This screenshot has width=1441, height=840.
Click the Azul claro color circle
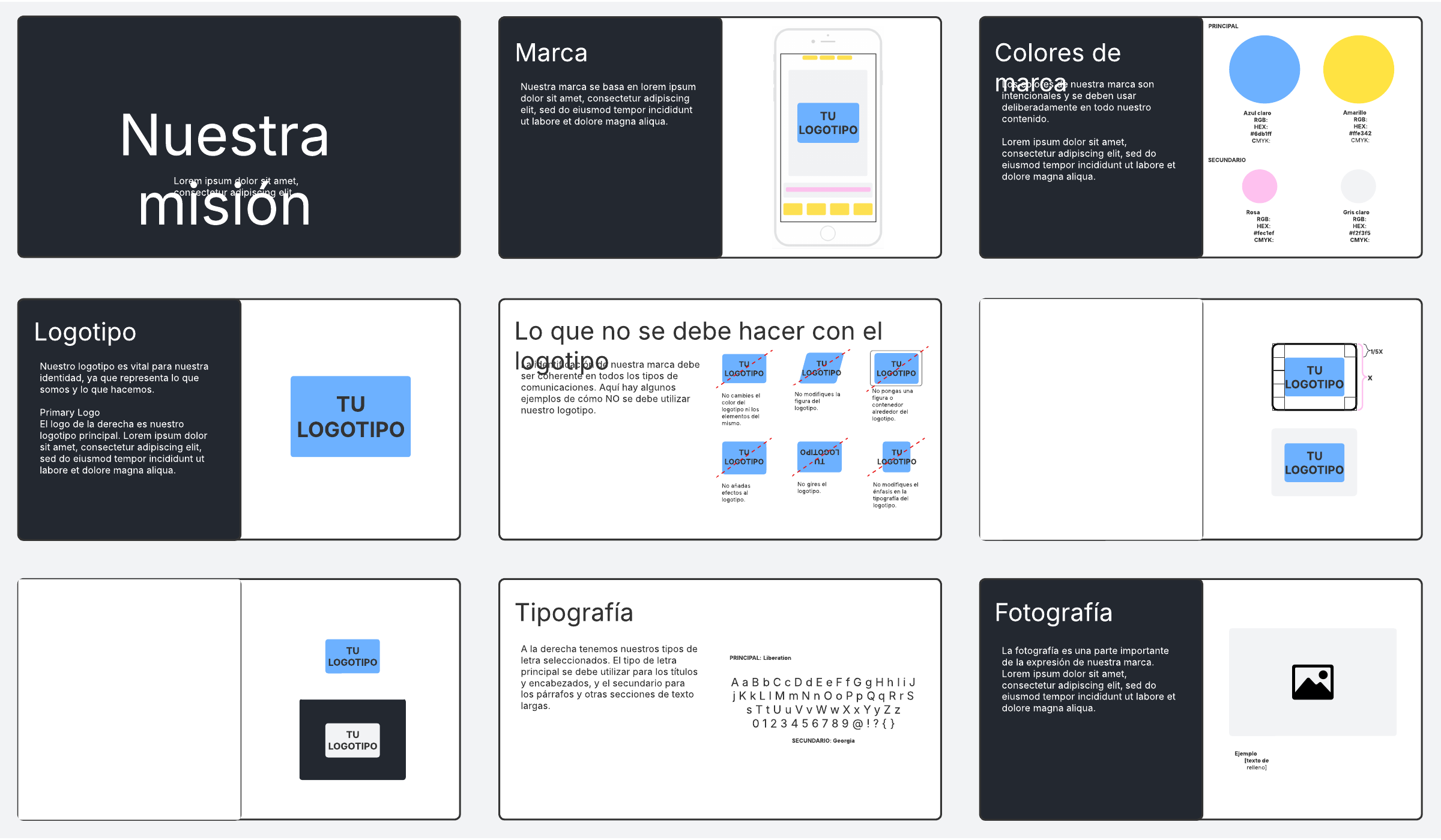point(1264,70)
